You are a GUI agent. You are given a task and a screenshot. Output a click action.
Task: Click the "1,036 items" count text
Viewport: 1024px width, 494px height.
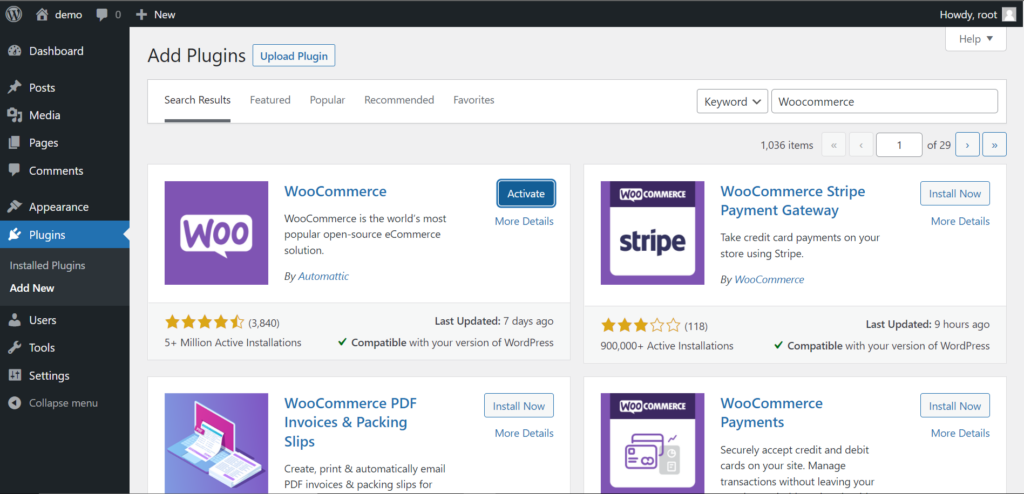point(787,145)
